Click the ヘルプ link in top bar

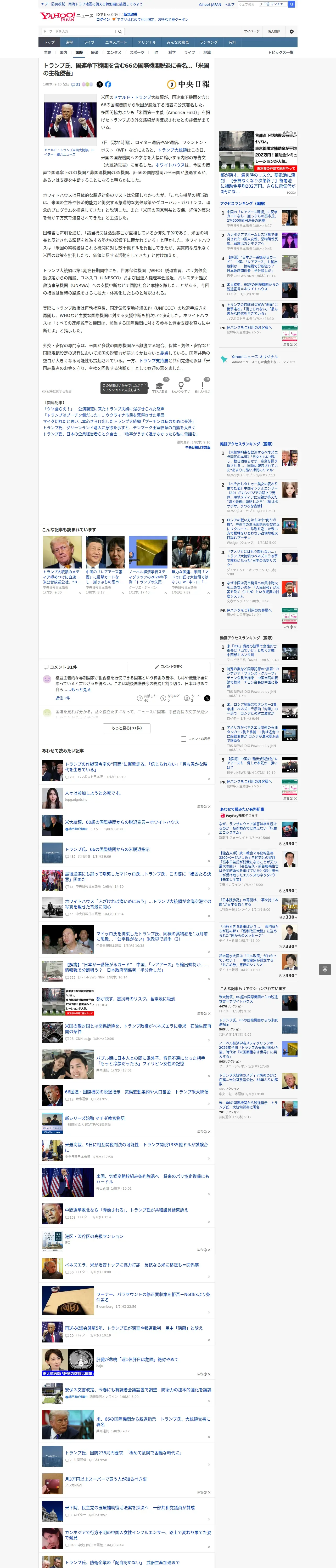229,4
